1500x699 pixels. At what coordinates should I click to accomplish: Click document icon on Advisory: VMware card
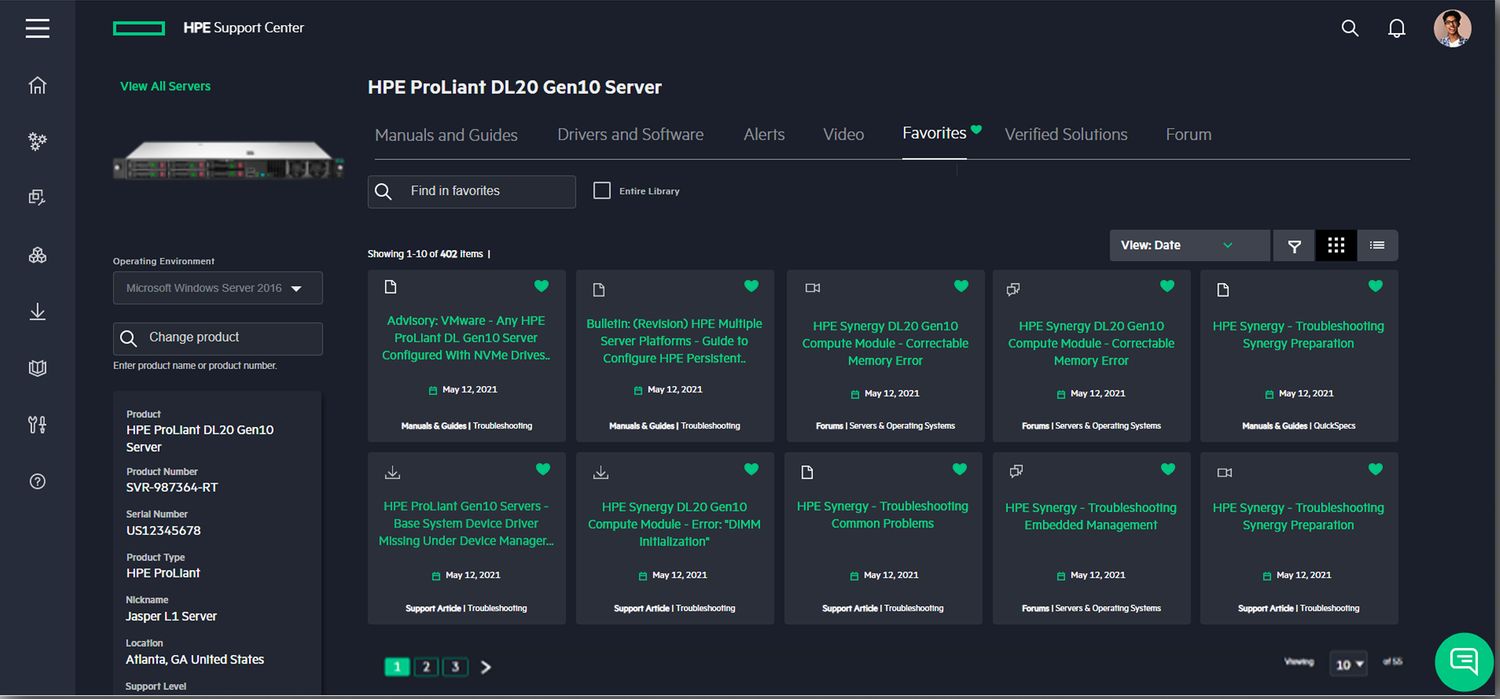(x=391, y=288)
